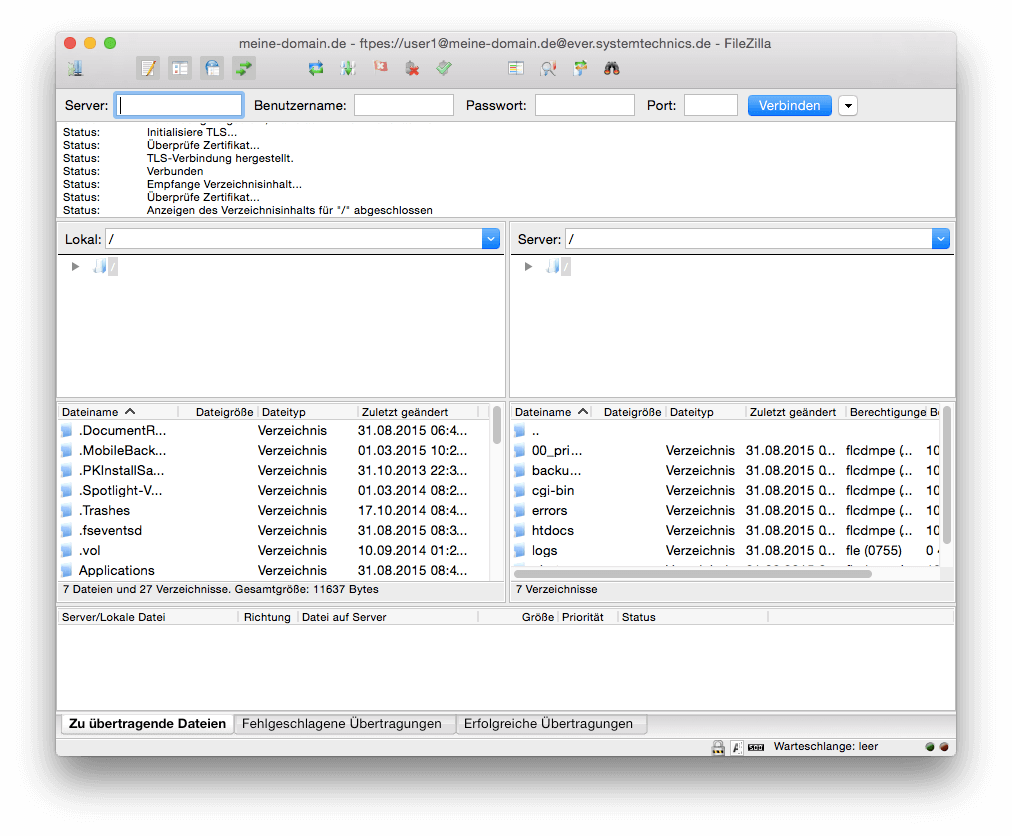Open the Site Manager icon

pyautogui.click(x=76, y=68)
